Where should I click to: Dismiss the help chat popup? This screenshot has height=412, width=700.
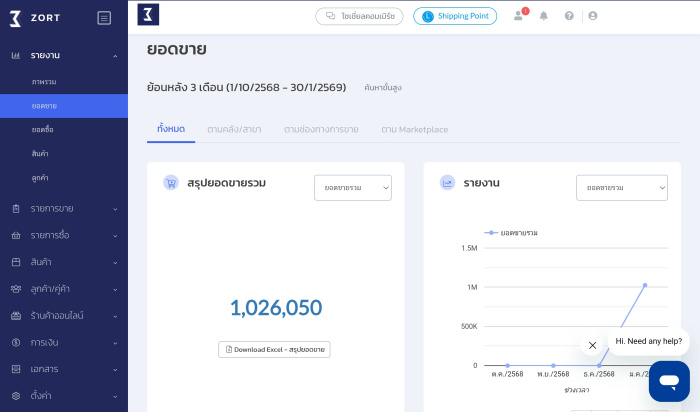[x=592, y=345]
